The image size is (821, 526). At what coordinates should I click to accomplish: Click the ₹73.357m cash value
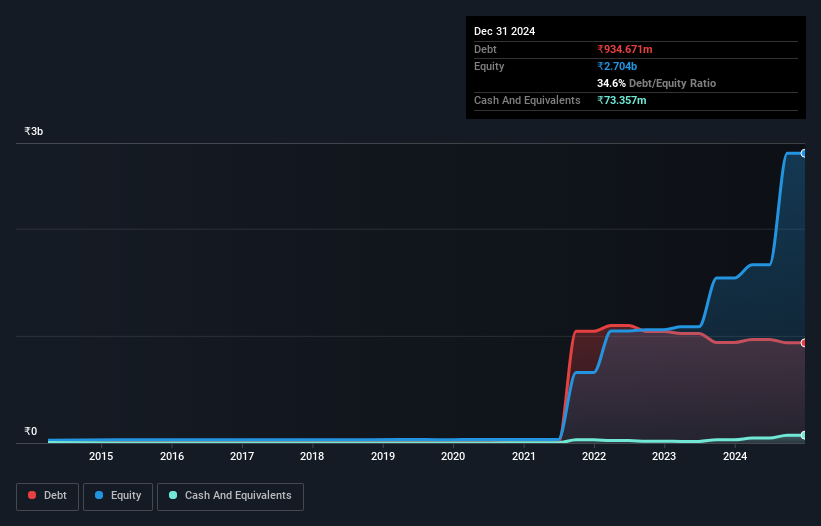(x=622, y=100)
